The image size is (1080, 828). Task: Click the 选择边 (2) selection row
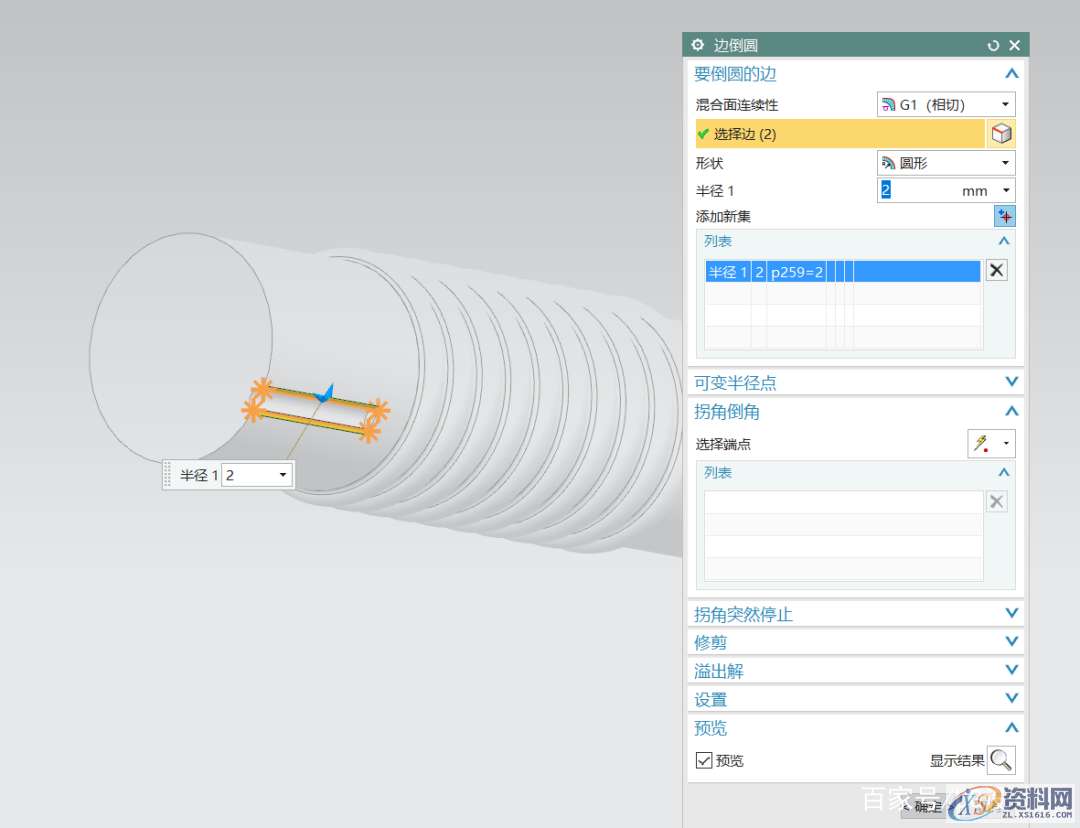pos(840,134)
